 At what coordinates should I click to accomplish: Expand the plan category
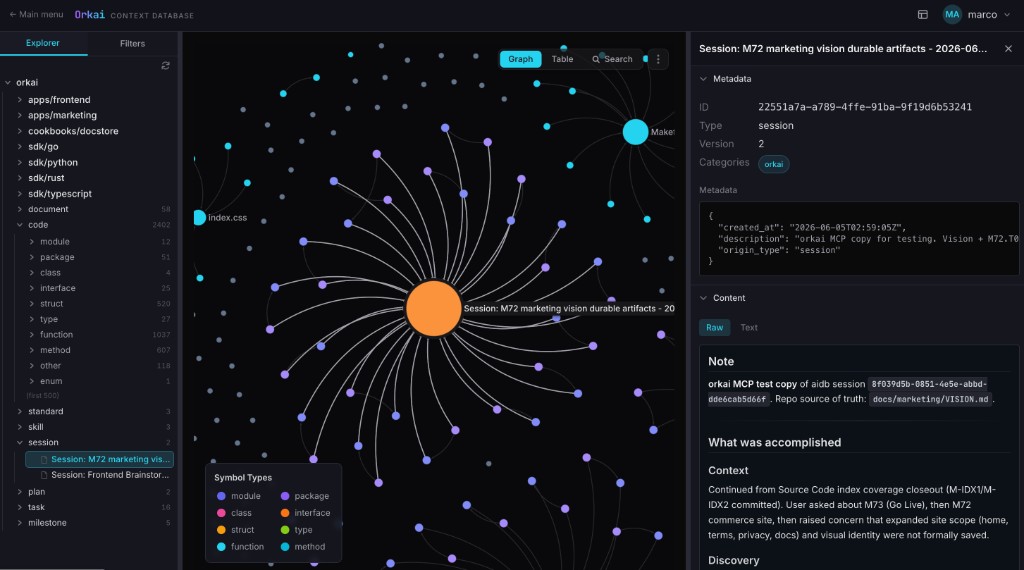point(20,492)
